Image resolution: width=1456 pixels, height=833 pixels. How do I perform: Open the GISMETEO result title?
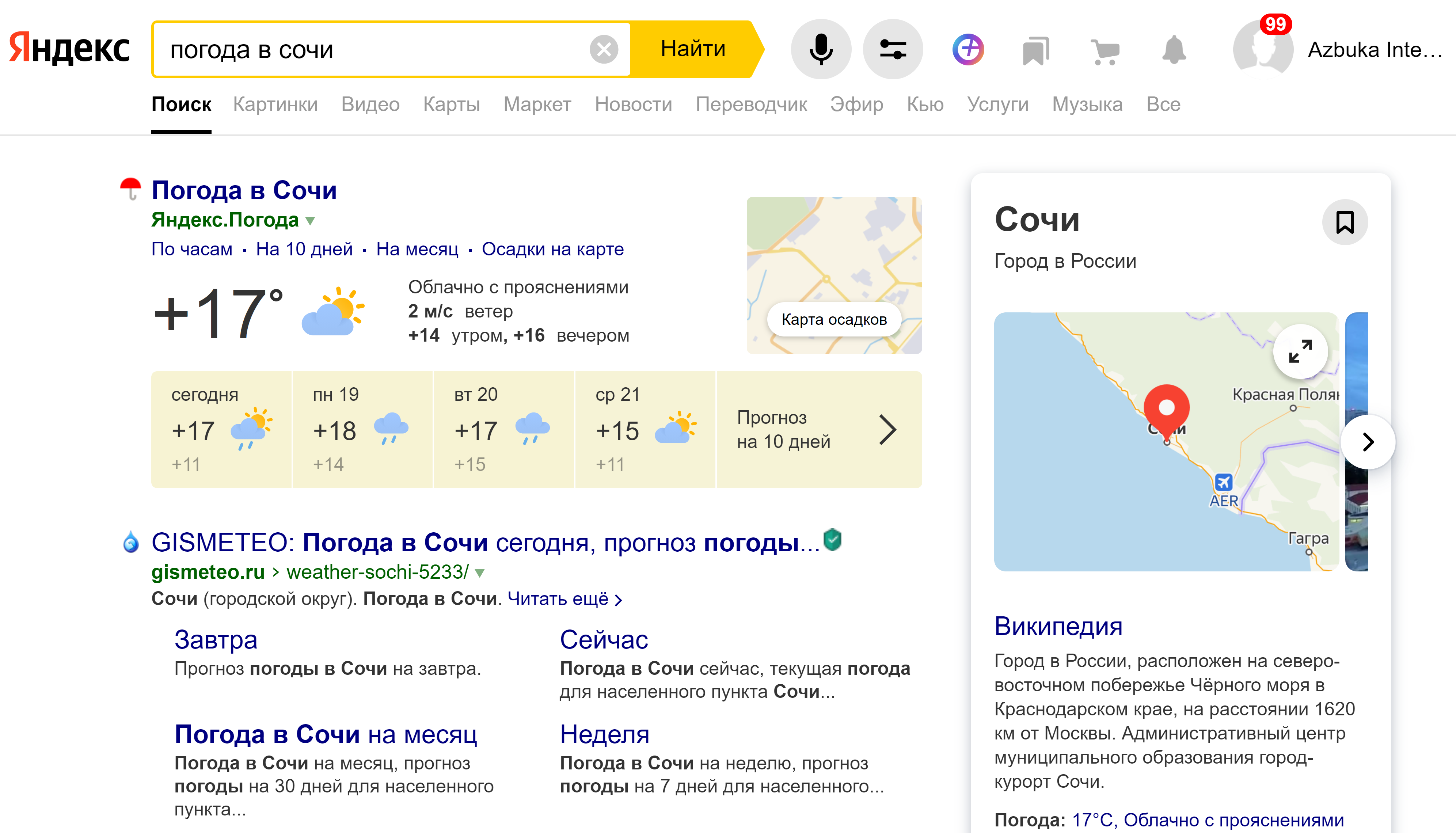(486, 543)
